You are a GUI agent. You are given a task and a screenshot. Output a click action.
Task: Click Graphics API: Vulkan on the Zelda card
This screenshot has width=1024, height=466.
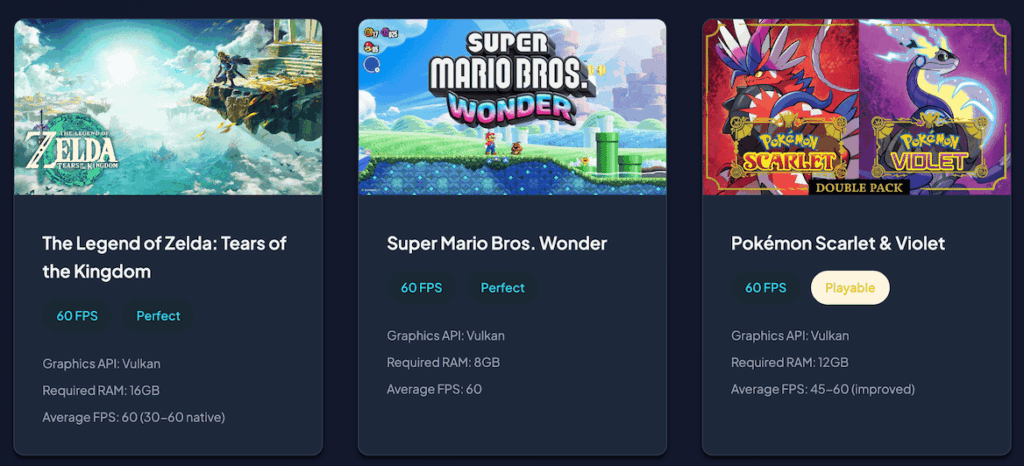pyautogui.click(x=101, y=364)
